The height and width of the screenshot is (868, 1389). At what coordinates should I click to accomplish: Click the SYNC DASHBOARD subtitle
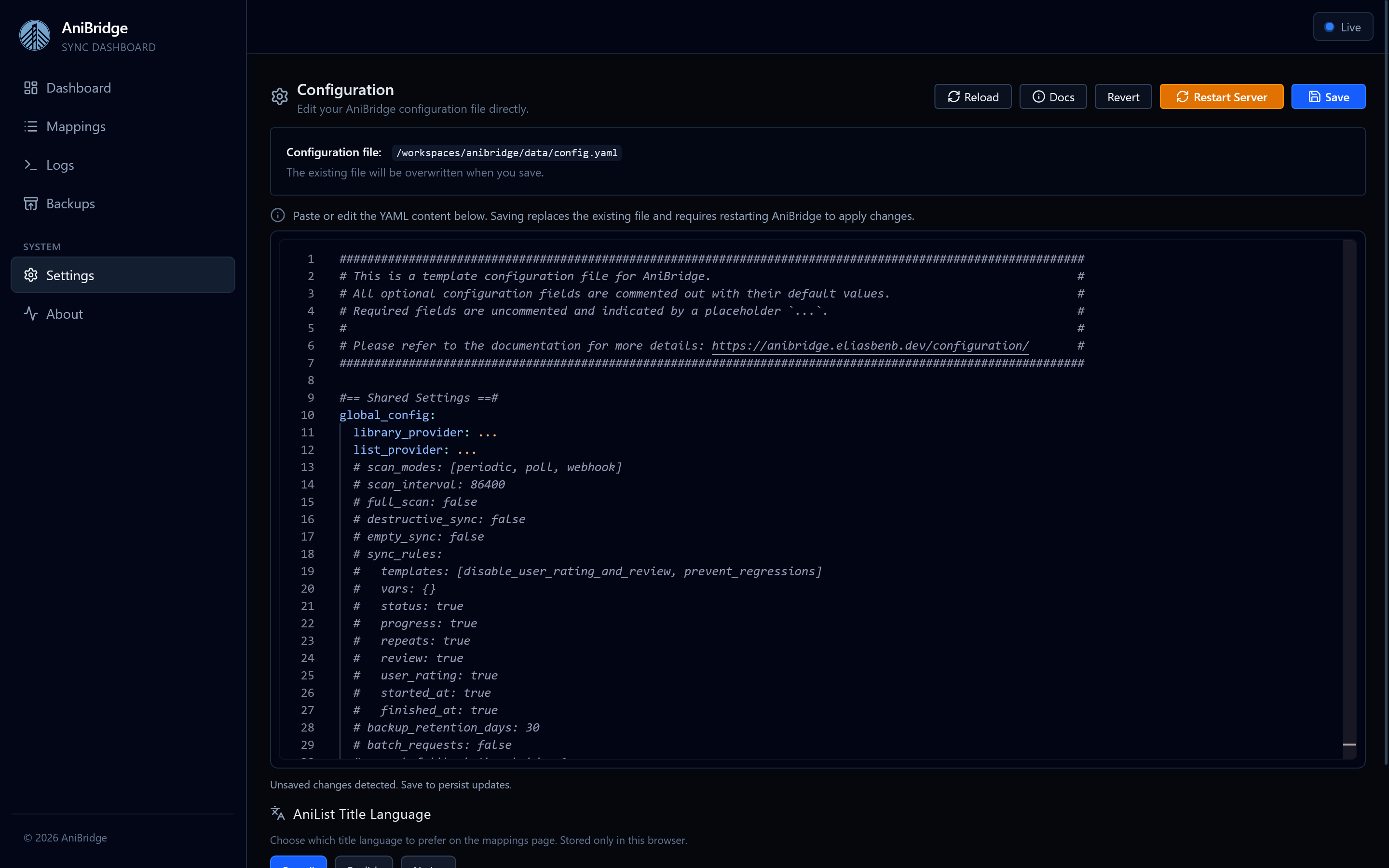pyautogui.click(x=109, y=47)
